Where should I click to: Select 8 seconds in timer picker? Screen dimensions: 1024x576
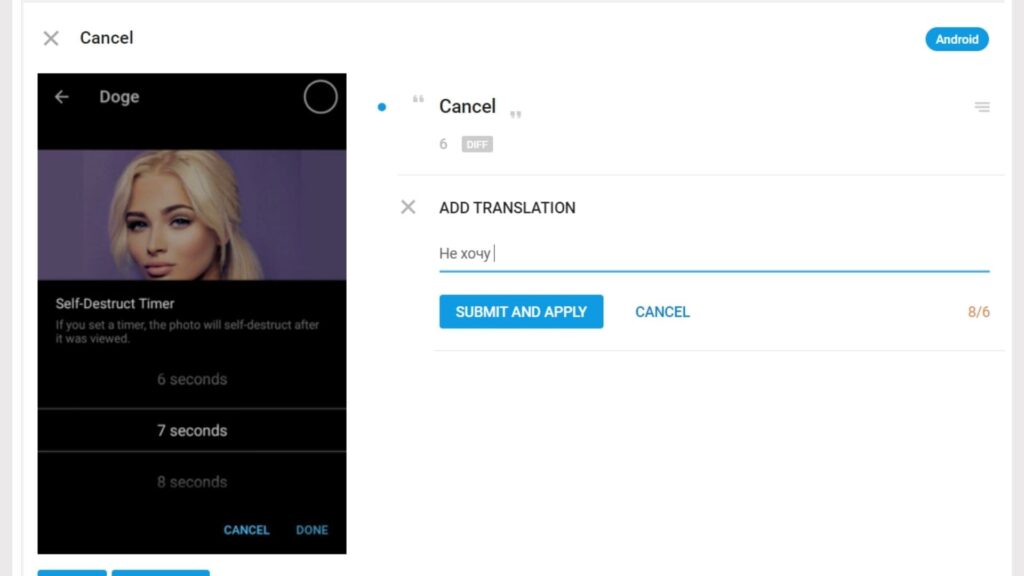[x=192, y=482]
